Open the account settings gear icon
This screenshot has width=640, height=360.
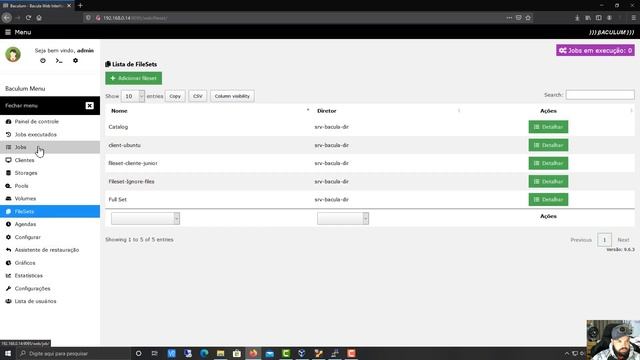tap(75, 60)
